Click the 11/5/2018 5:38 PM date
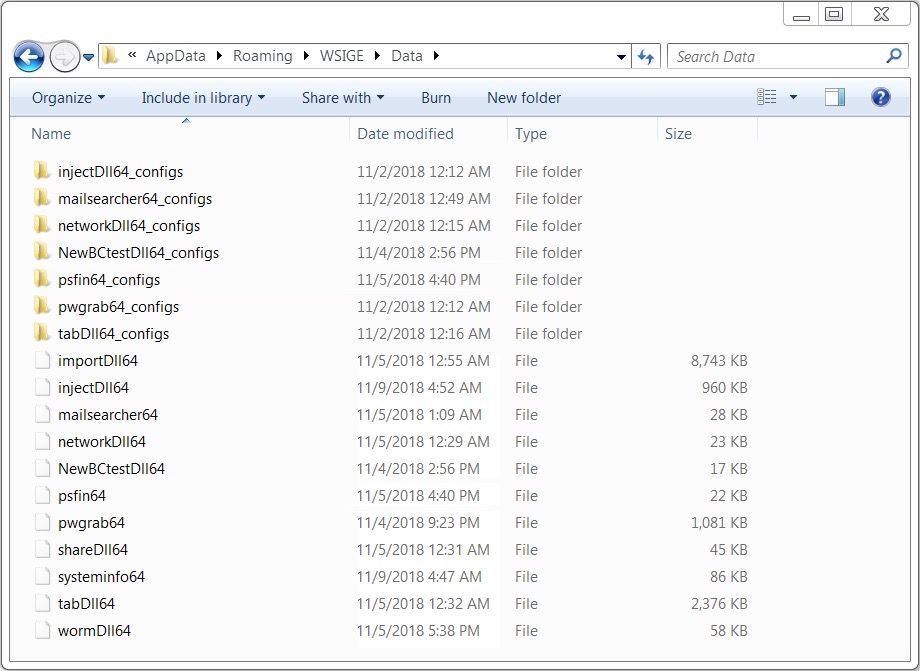Image resolution: width=920 pixels, height=671 pixels. [x=418, y=631]
